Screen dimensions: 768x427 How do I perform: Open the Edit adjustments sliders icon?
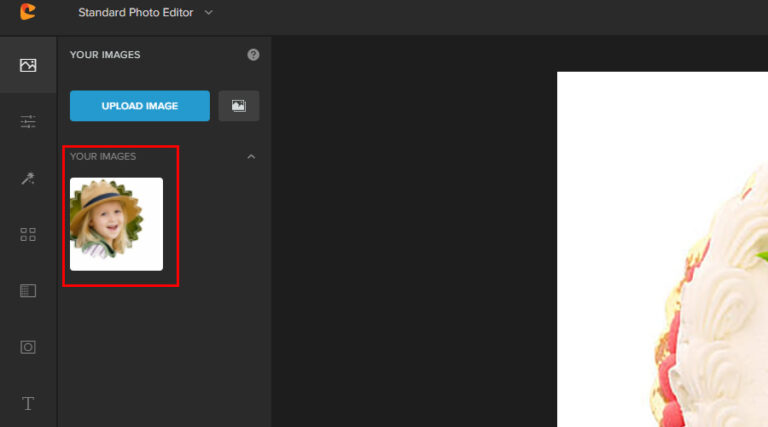28,121
